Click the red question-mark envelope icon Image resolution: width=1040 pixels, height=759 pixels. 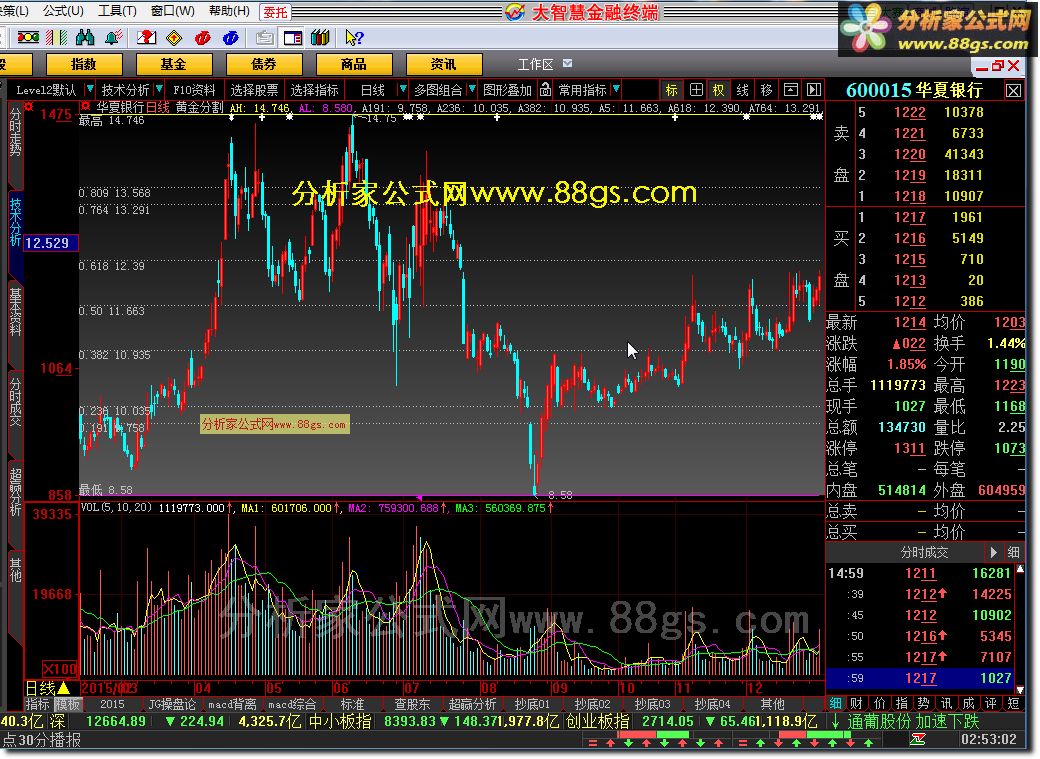point(146,38)
